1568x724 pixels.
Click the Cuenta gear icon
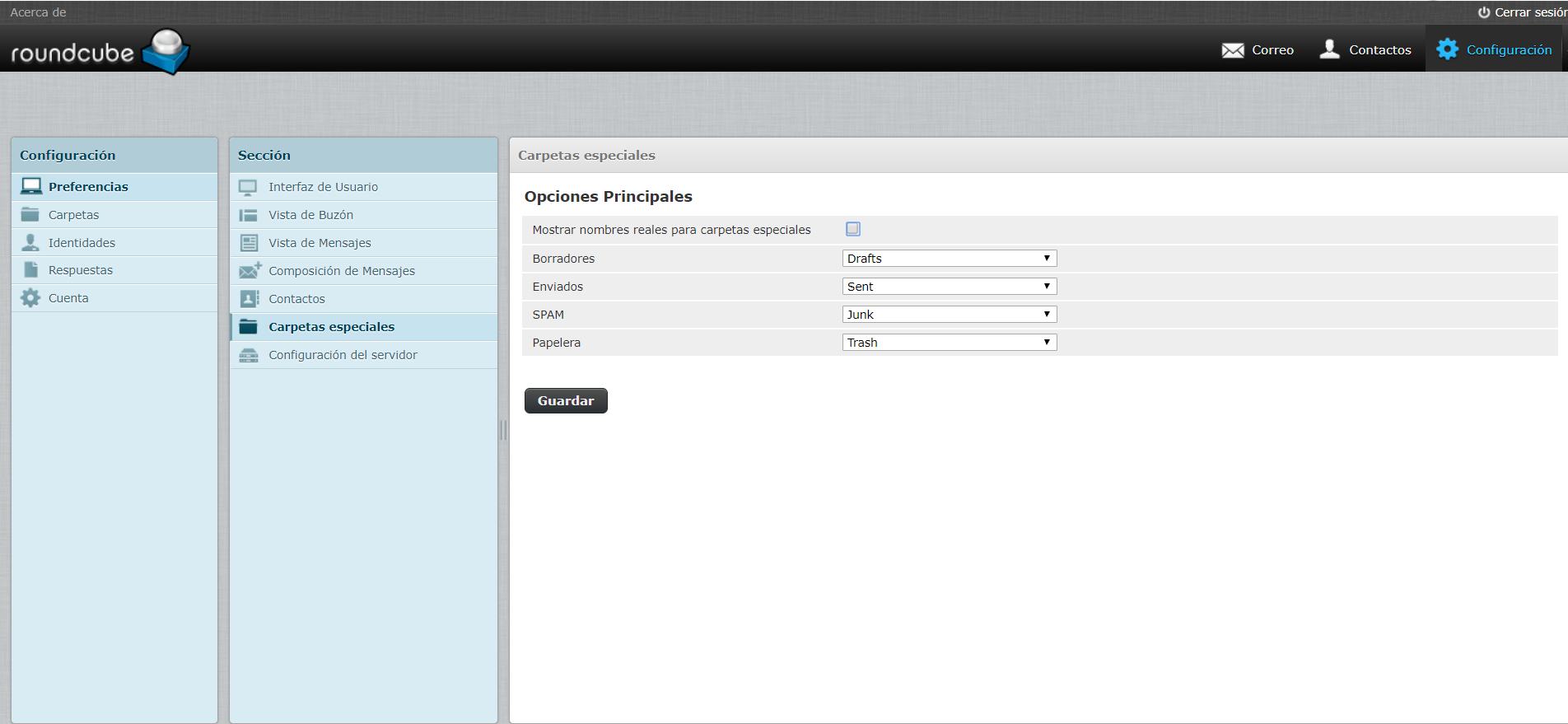(30, 298)
